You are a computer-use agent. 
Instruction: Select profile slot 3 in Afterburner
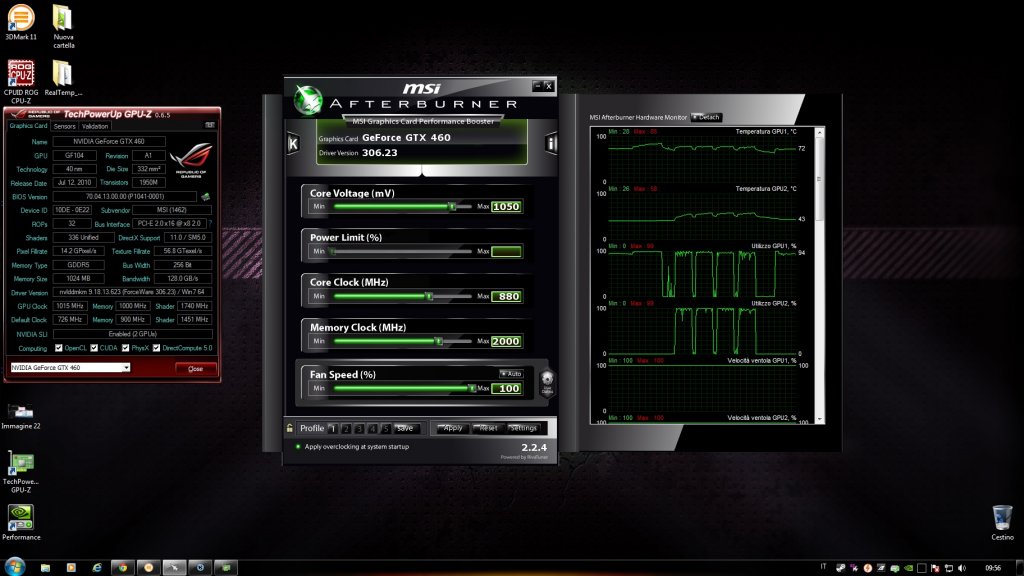click(x=359, y=428)
